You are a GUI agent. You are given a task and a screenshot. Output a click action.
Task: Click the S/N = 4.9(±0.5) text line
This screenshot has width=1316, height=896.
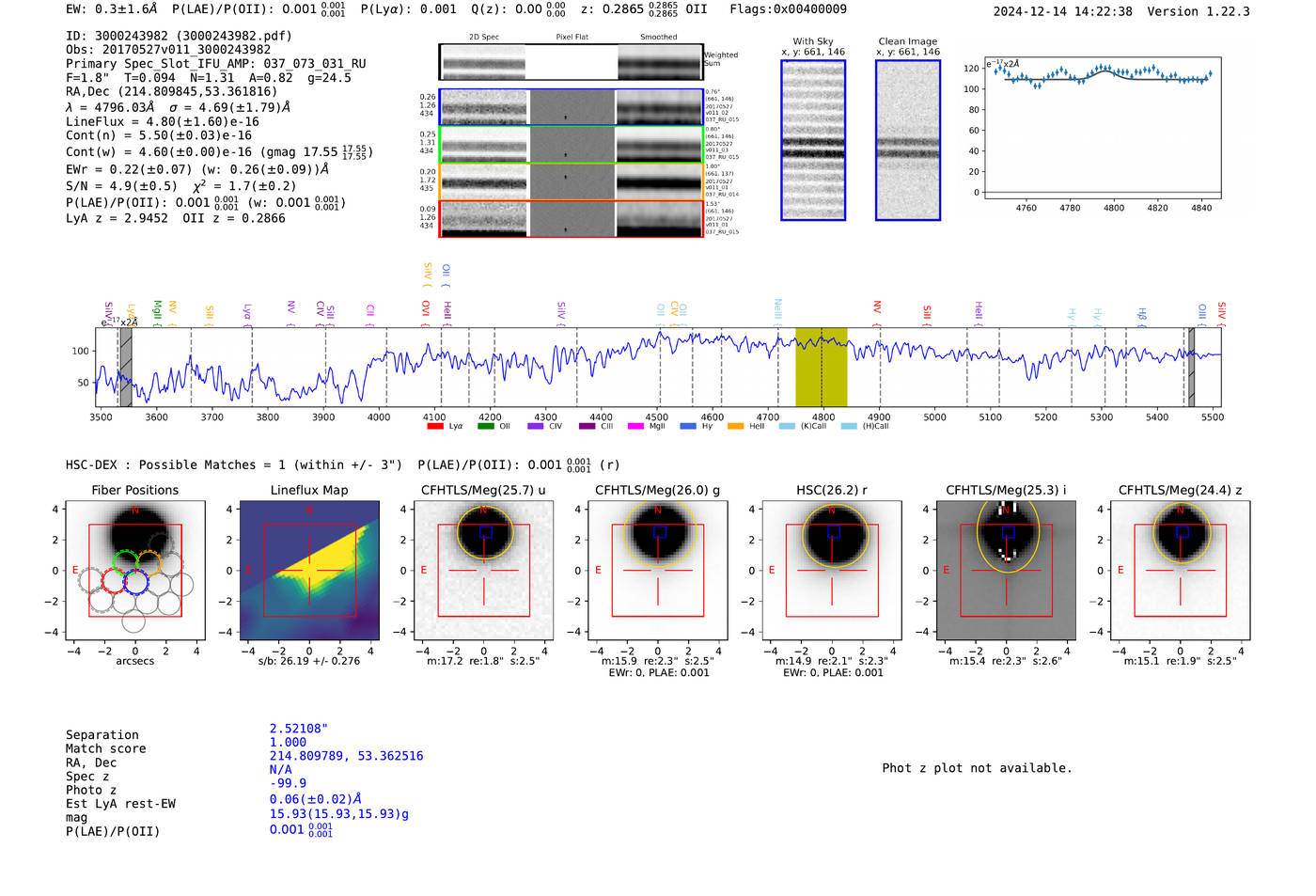tap(121, 186)
